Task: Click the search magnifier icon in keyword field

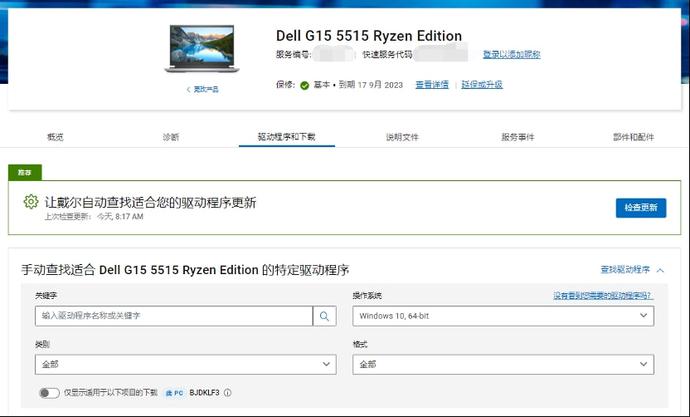Action: point(324,316)
